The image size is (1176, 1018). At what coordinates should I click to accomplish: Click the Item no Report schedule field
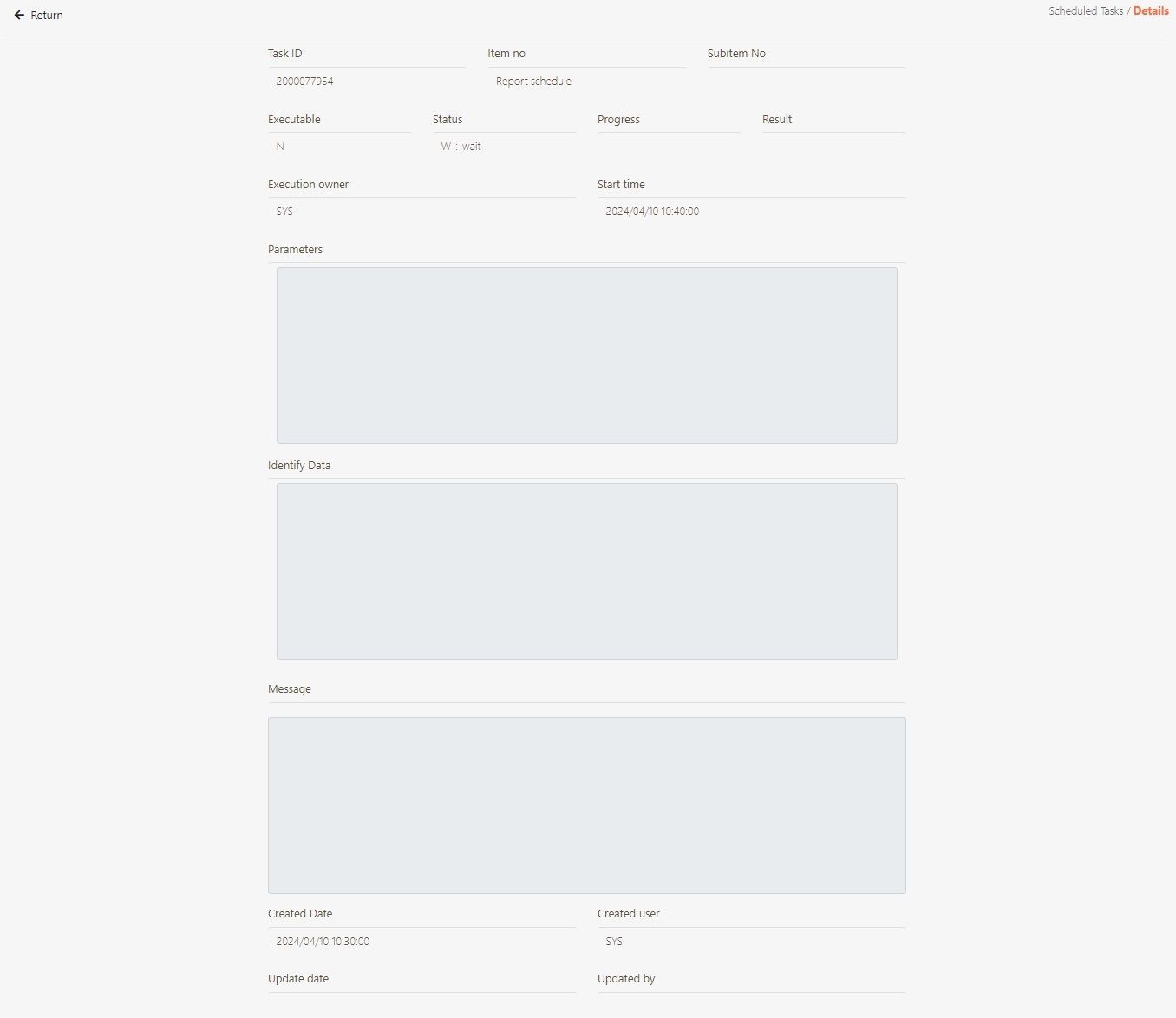click(x=585, y=82)
